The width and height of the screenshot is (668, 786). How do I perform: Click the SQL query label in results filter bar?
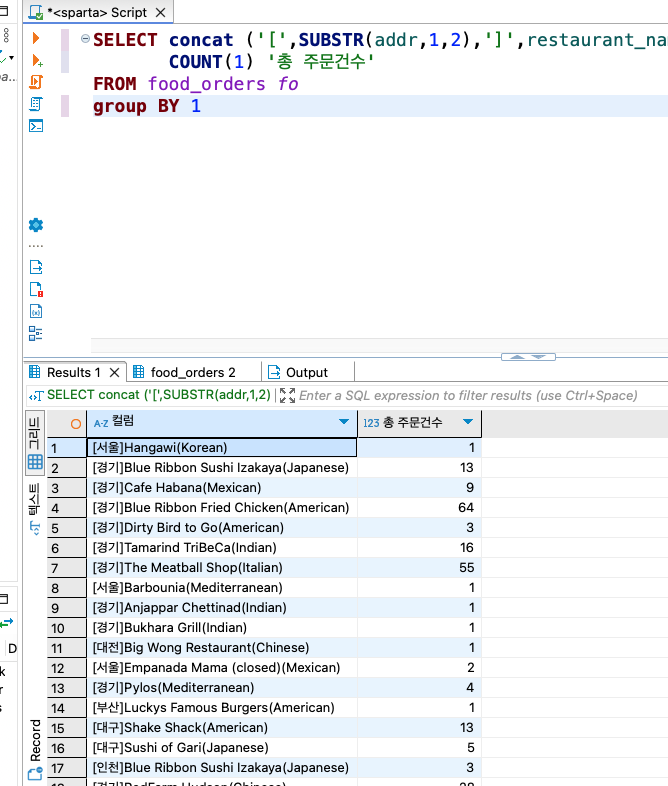coord(159,395)
